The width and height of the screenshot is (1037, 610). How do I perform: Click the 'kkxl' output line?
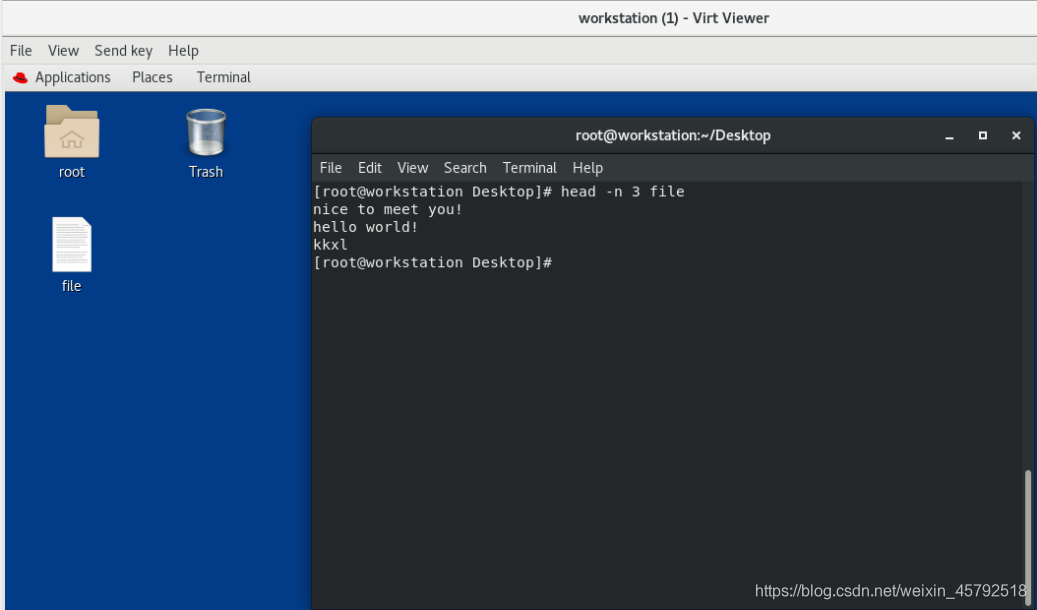click(330, 245)
